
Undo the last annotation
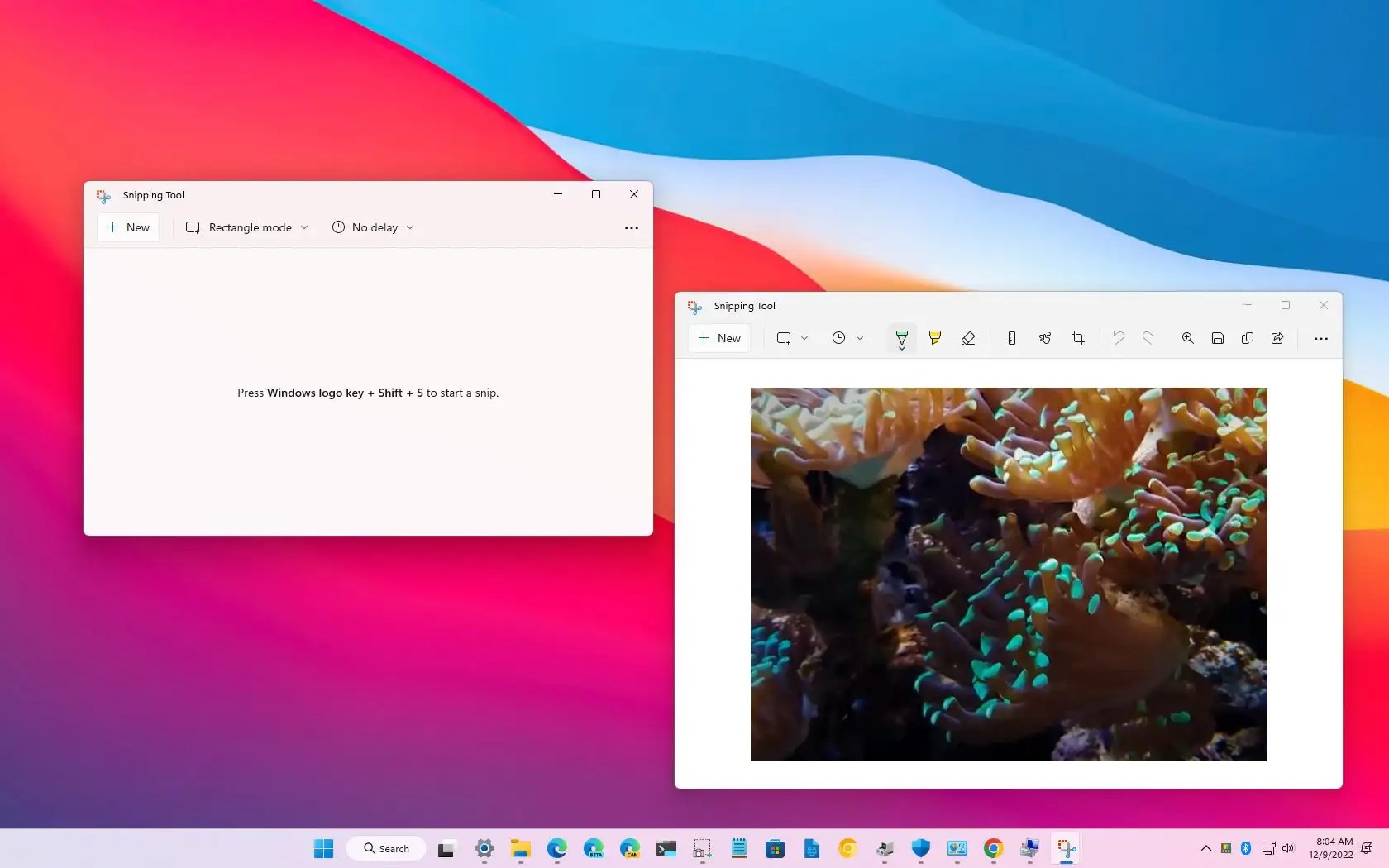click(1118, 338)
